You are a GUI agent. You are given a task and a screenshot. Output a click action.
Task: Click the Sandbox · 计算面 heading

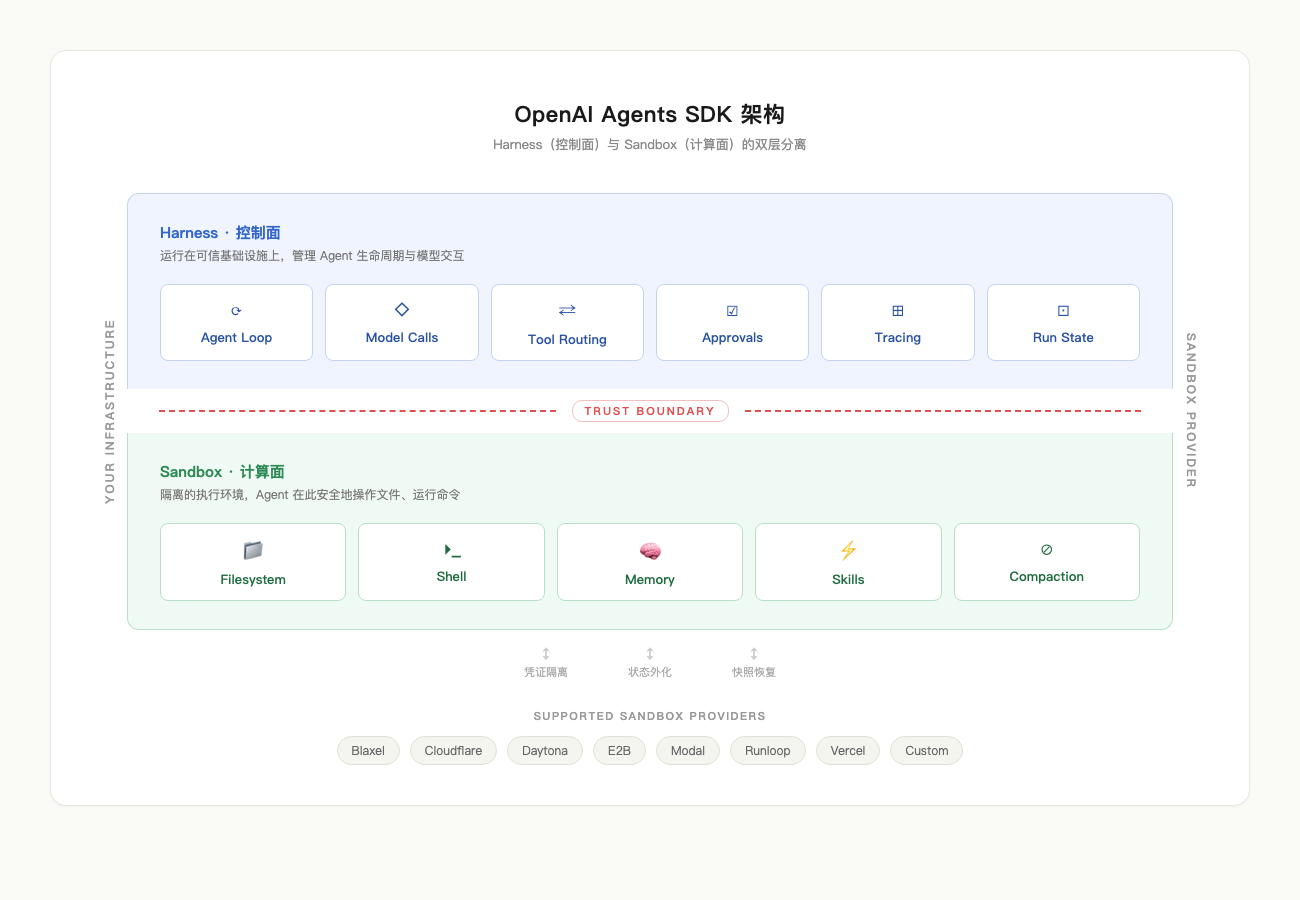pyautogui.click(x=222, y=472)
